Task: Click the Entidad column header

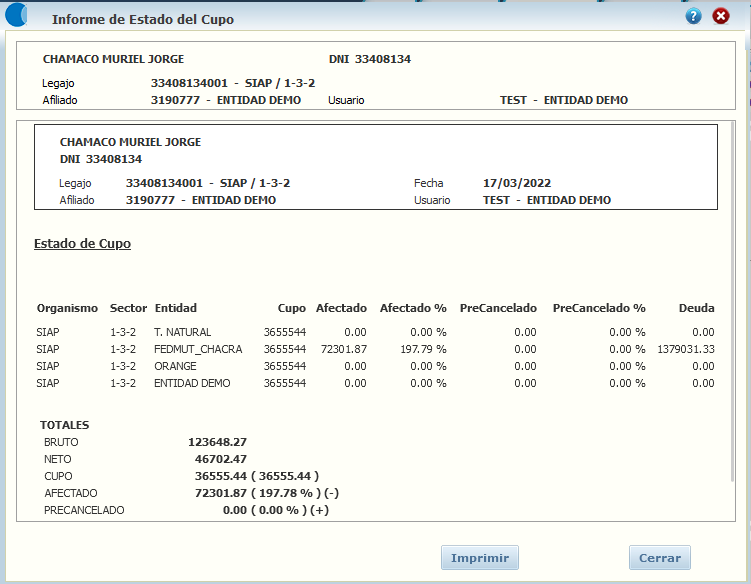Action: (176, 308)
